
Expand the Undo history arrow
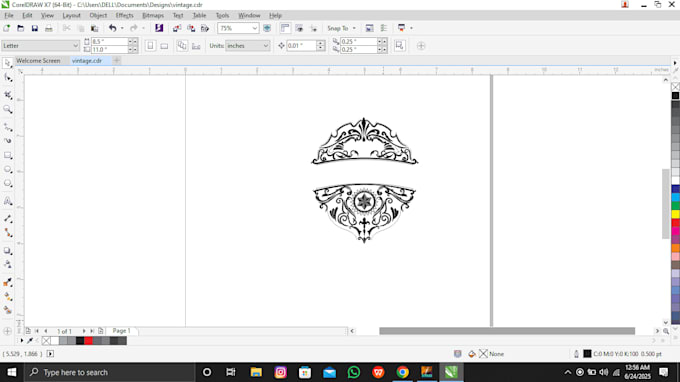122,28
